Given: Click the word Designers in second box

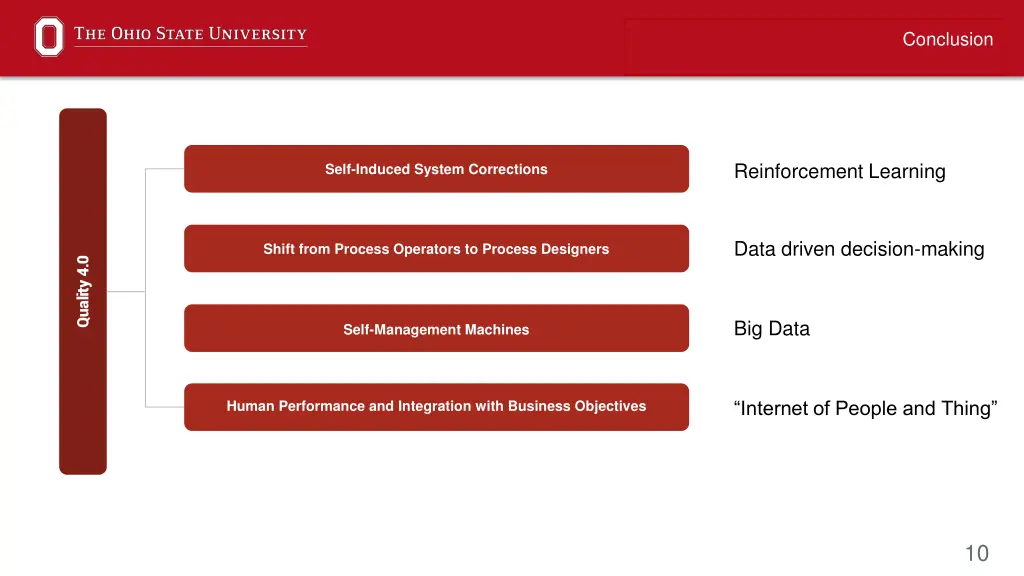Looking at the screenshot, I should click(575, 249).
